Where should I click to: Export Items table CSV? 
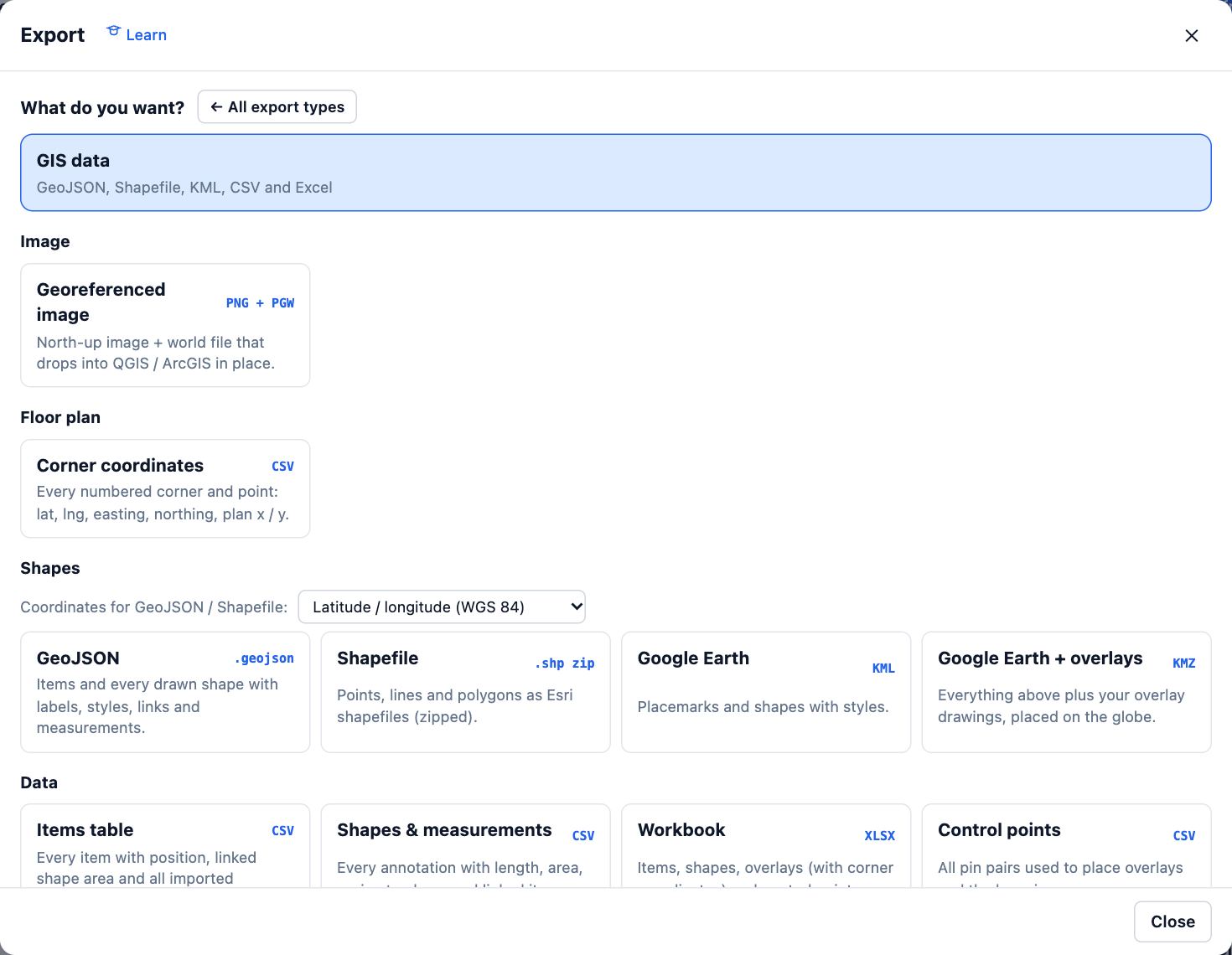(165, 846)
